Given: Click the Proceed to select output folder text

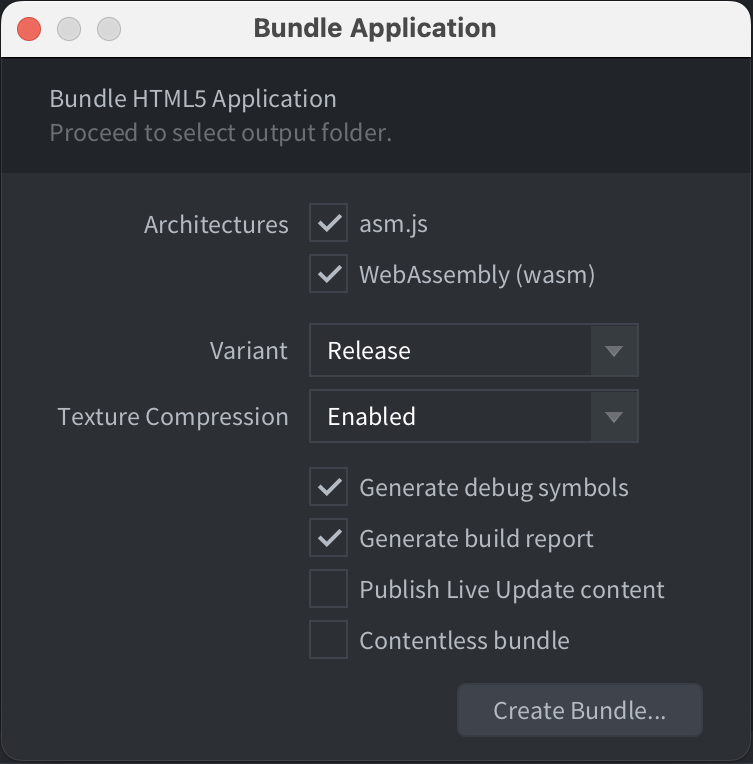Looking at the screenshot, I should click(220, 132).
